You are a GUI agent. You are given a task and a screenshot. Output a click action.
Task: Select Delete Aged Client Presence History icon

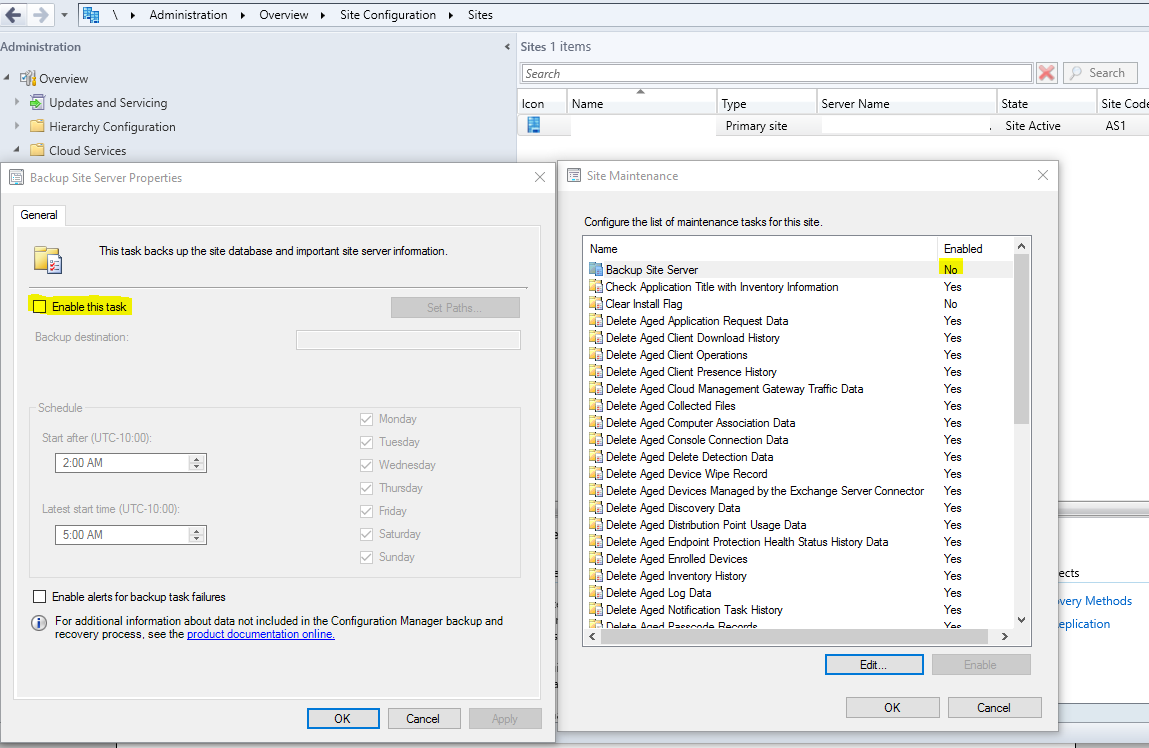[596, 371]
